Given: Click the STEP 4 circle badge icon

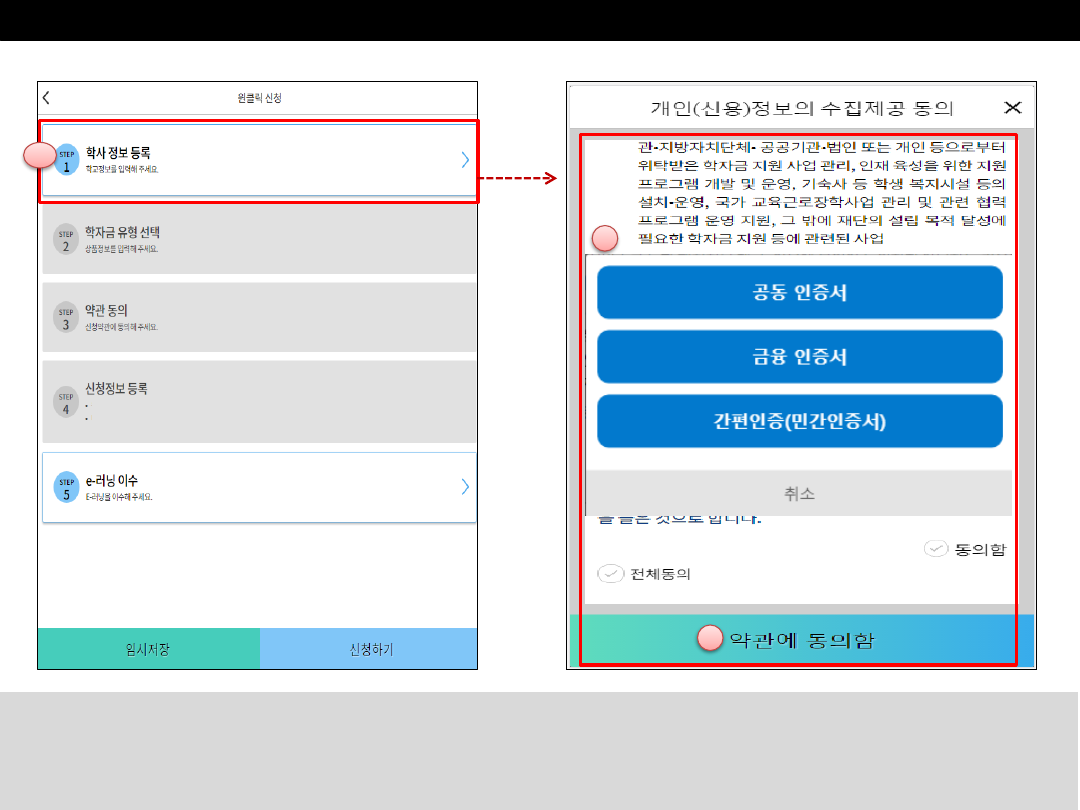Looking at the screenshot, I should point(66,402).
